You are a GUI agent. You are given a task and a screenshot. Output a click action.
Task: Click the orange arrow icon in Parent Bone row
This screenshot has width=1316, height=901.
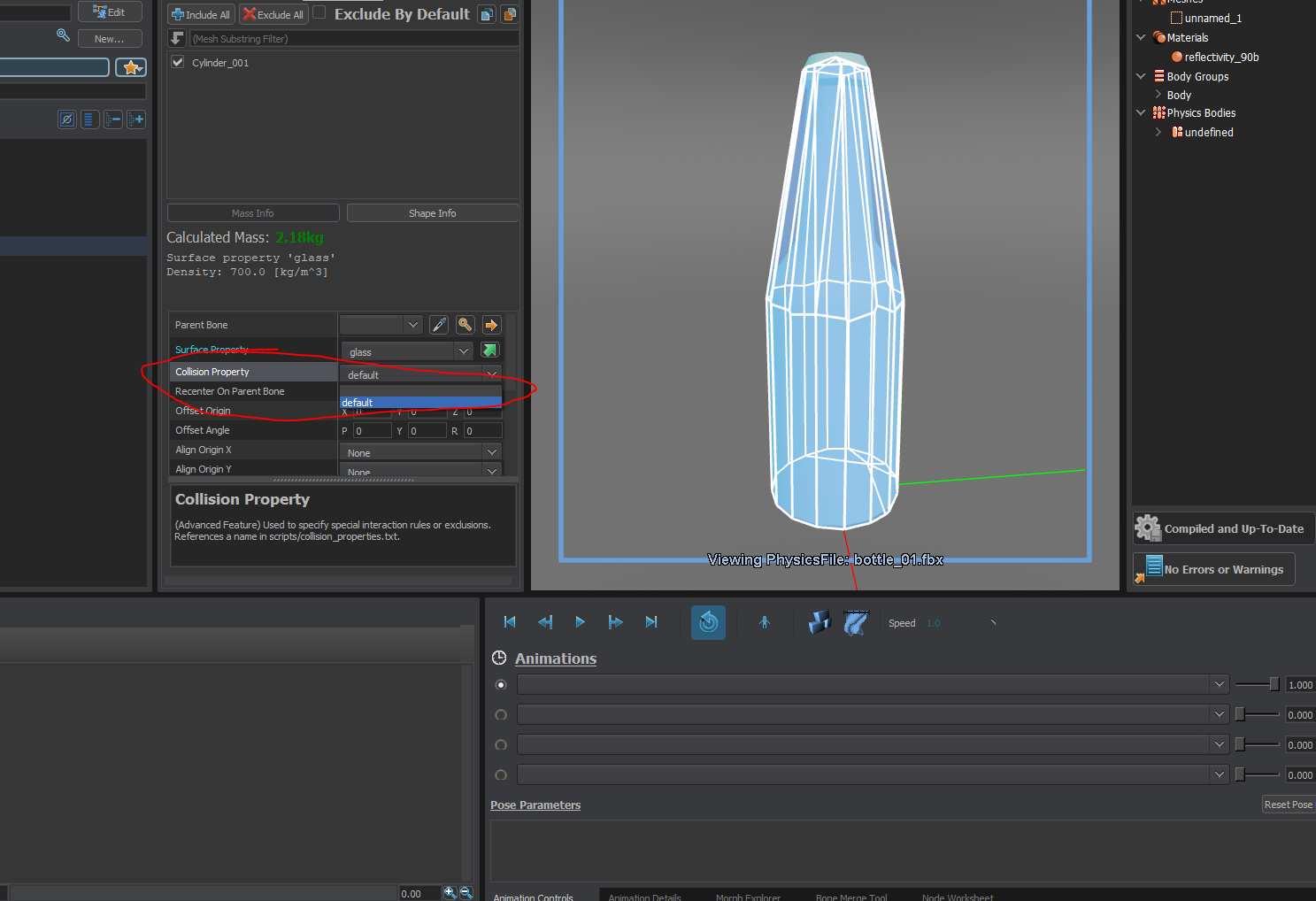pos(491,324)
